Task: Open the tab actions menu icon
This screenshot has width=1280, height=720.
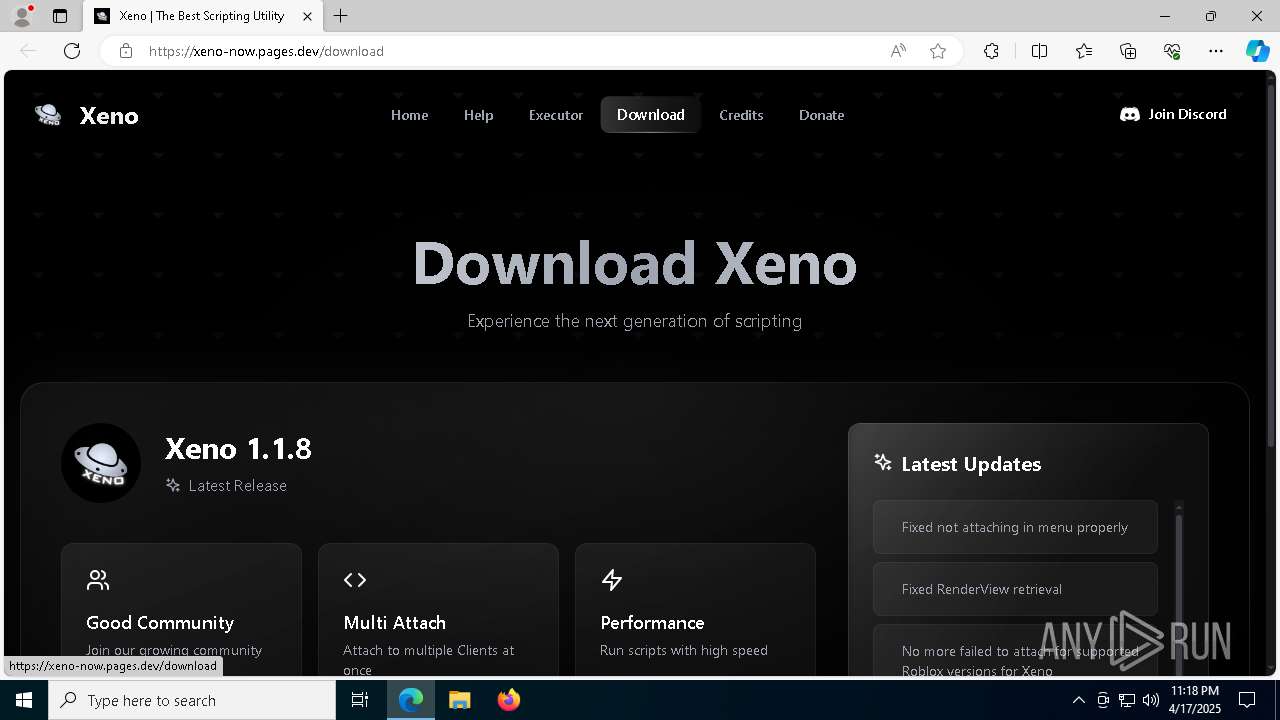Action: (x=60, y=16)
